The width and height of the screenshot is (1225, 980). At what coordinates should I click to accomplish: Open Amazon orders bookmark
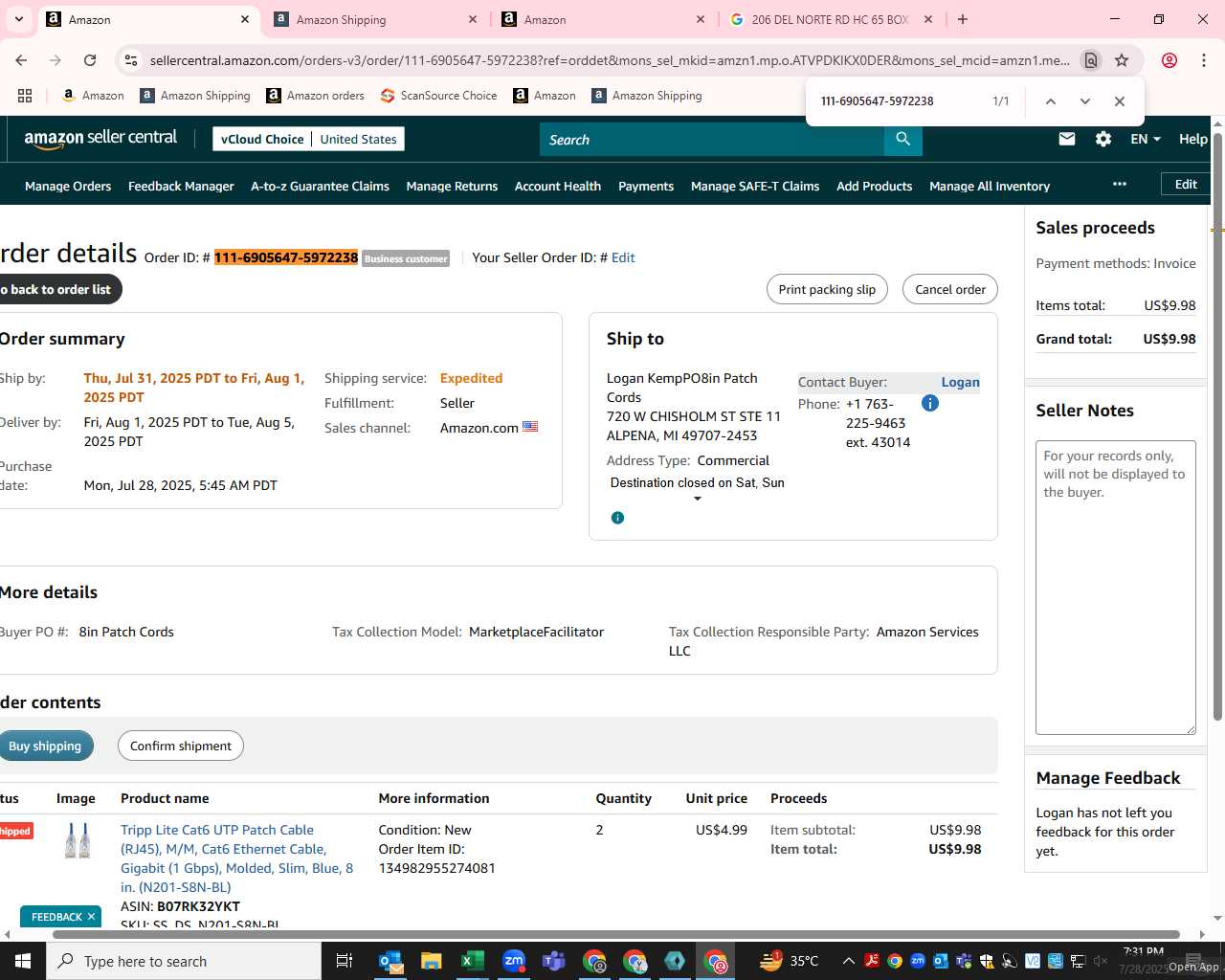click(315, 96)
